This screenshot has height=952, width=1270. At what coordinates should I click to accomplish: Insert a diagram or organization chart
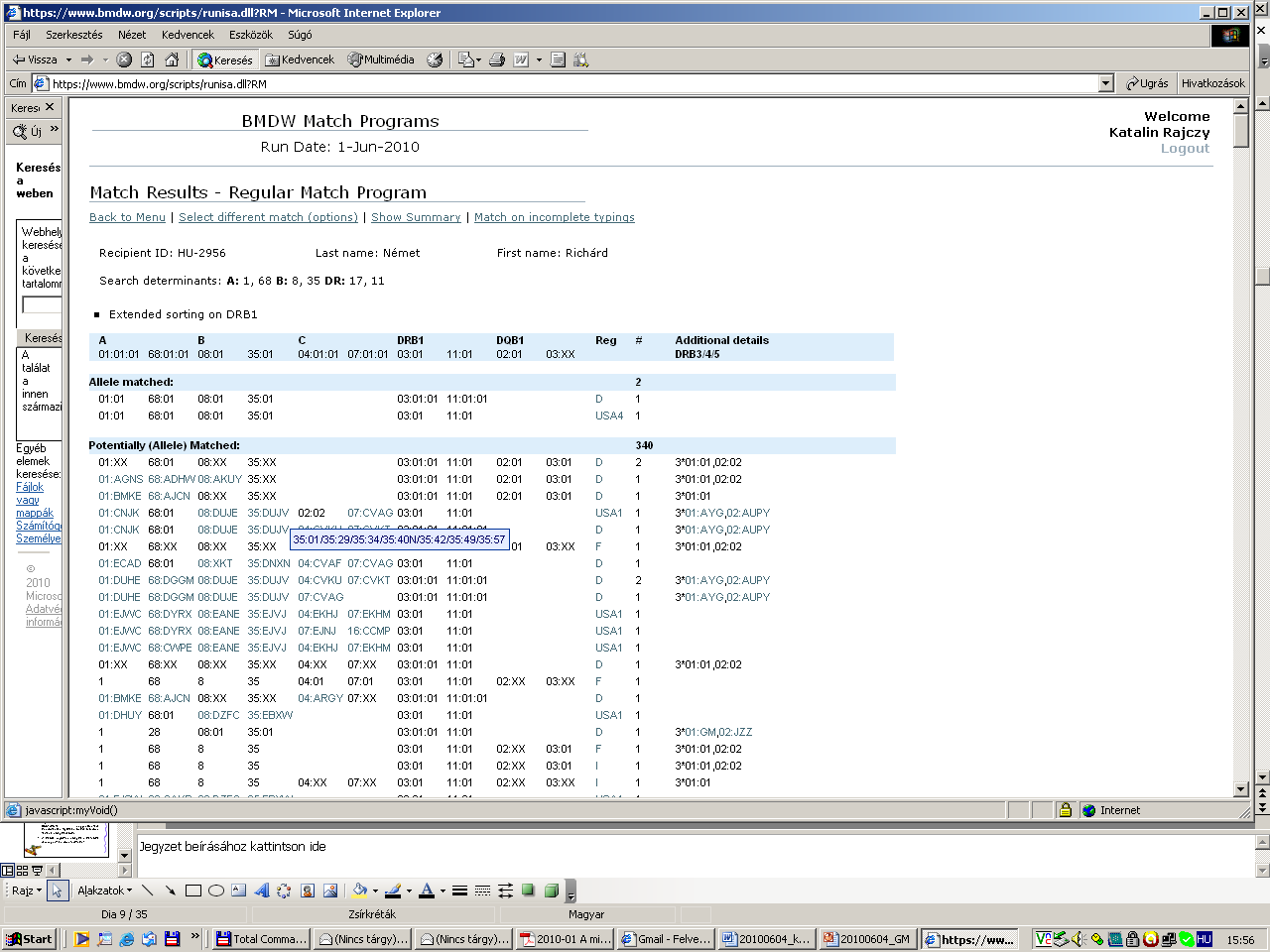point(285,891)
